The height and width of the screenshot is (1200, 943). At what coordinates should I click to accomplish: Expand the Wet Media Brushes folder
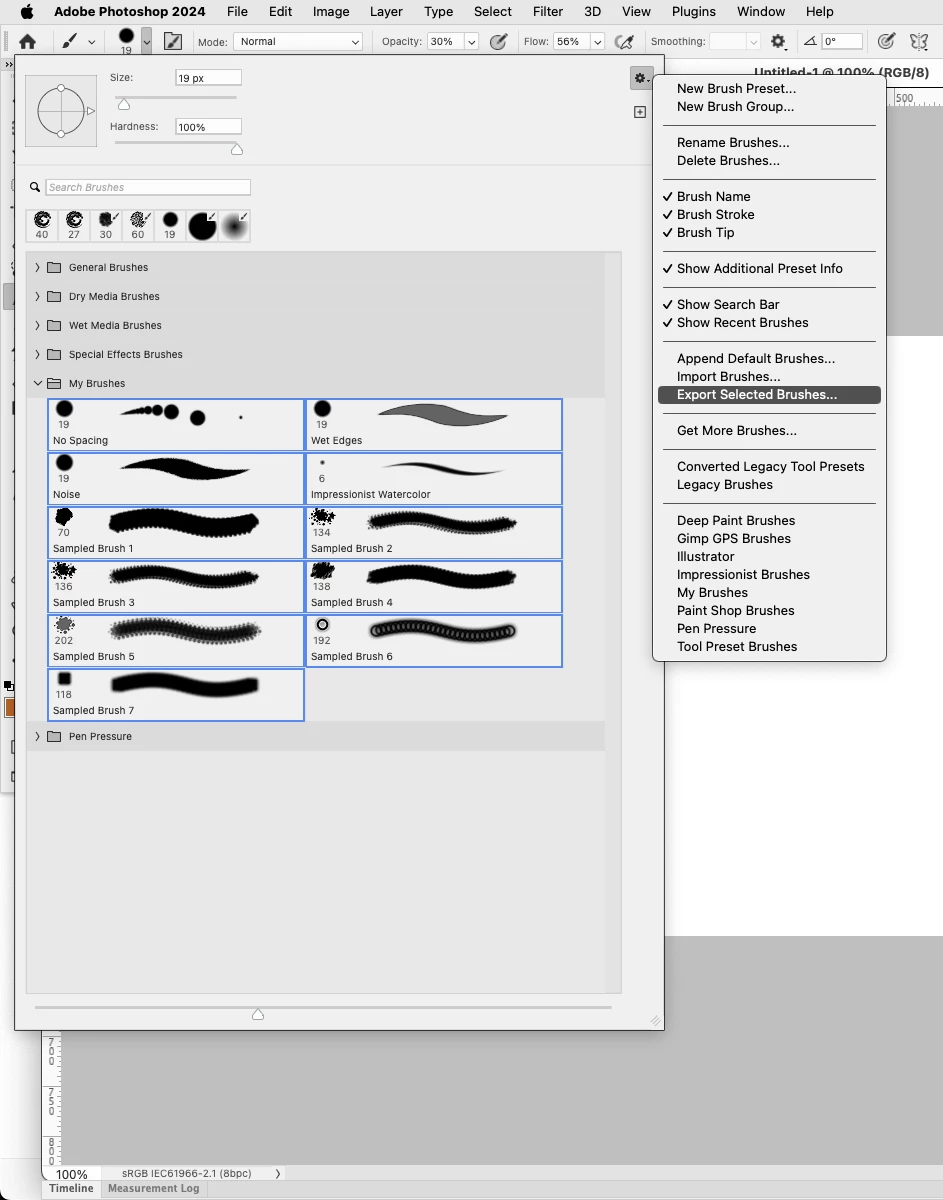(38, 326)
